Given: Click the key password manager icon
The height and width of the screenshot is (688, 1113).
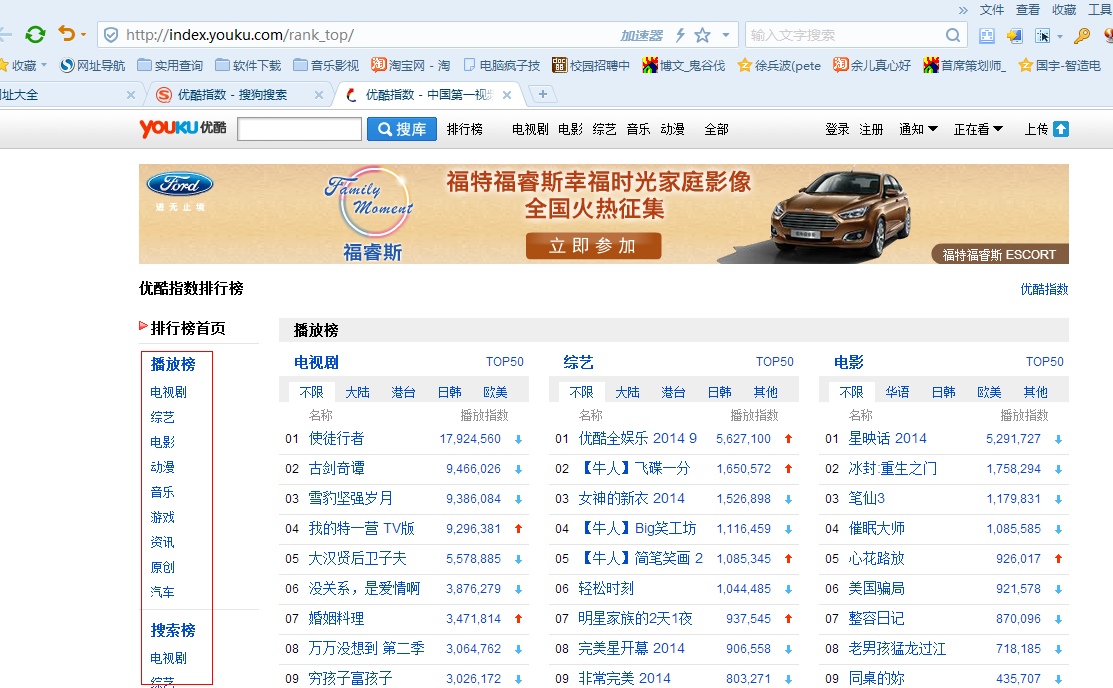Looking at the screenshot, I should coord(1082,35).
